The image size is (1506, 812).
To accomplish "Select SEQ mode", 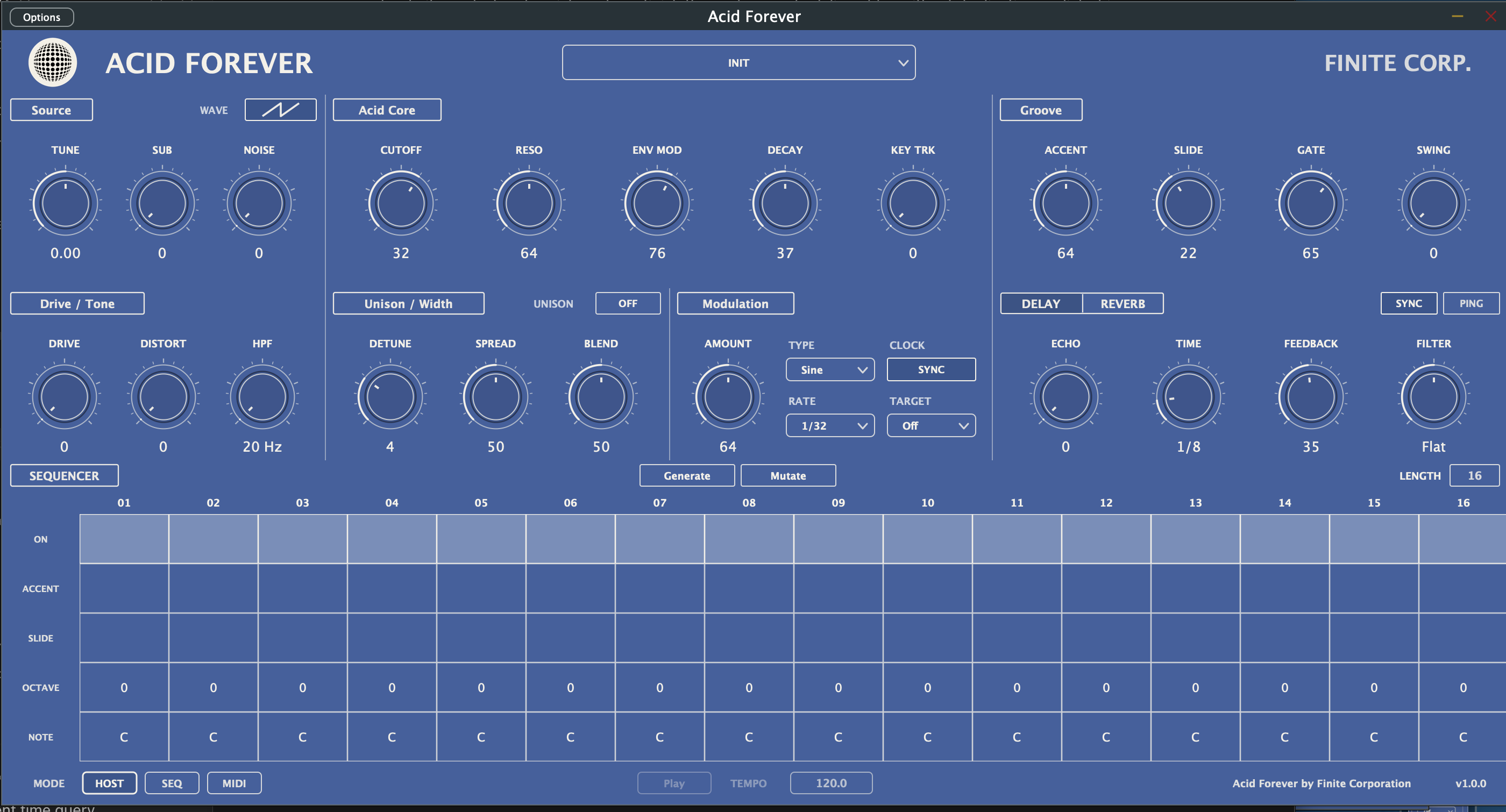I will point(172,783).
